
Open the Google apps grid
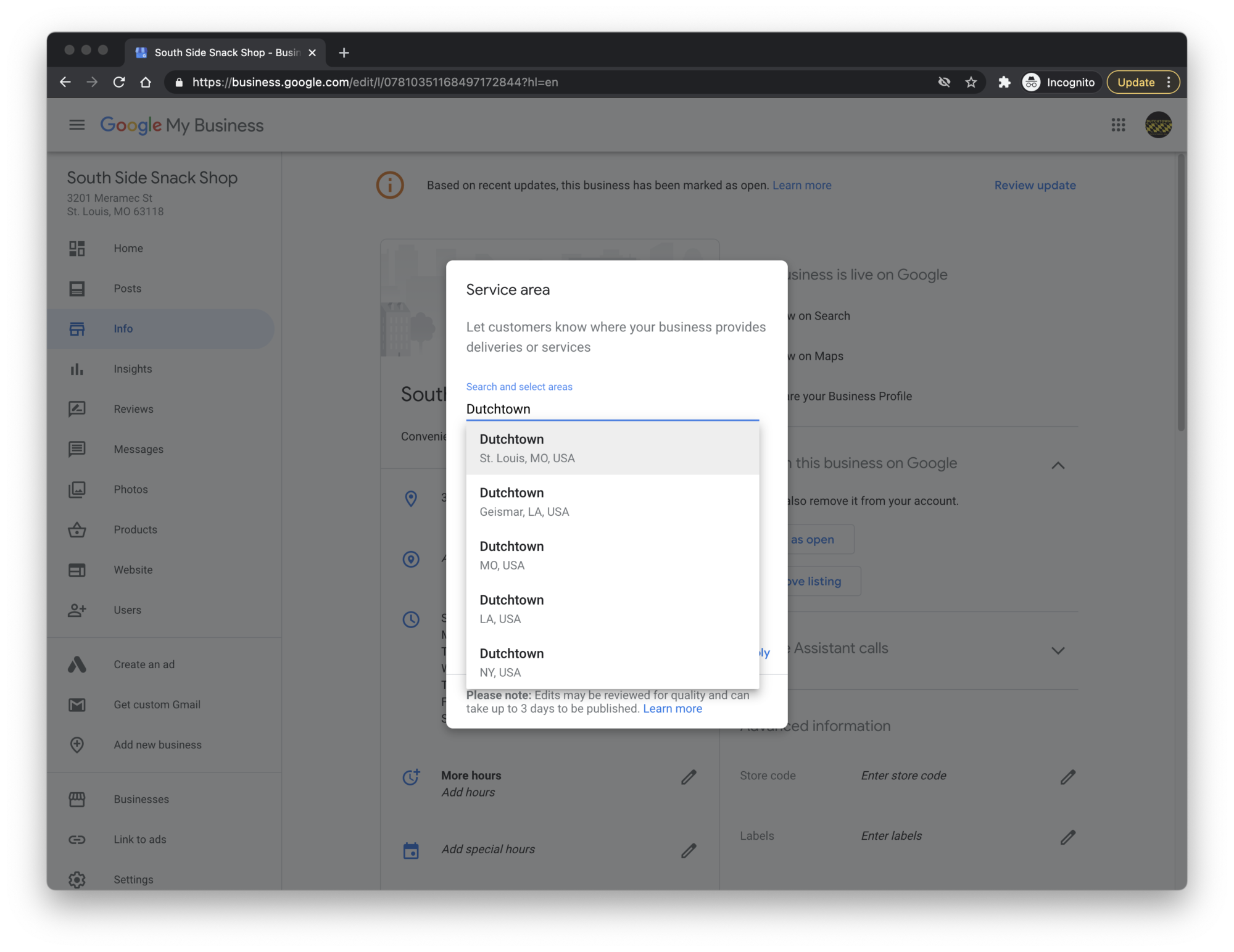1118,125
